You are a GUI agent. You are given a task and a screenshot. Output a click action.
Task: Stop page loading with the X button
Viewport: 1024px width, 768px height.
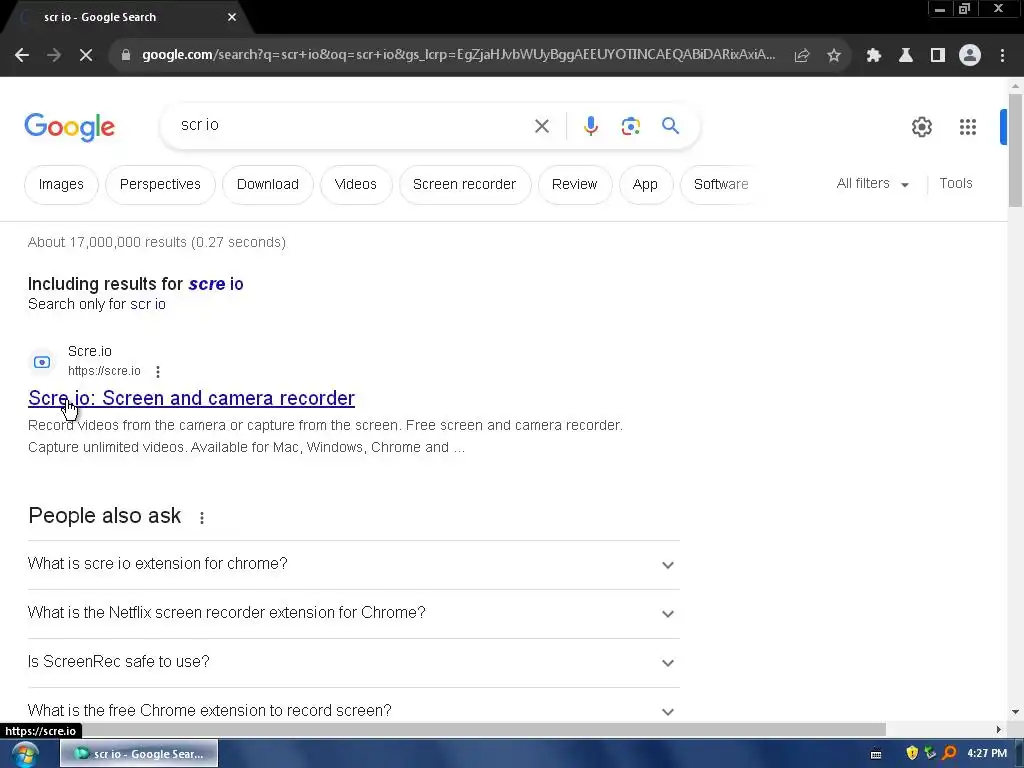pos(86,56)
